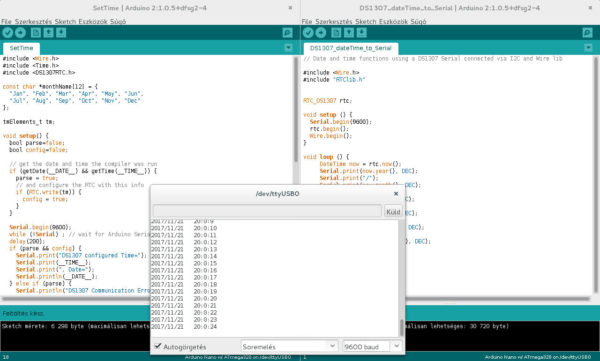This screenshot has height=361, width=600.
Task: Click the RTC_DS1307 rtc; code line
Action: click(328, 101)
